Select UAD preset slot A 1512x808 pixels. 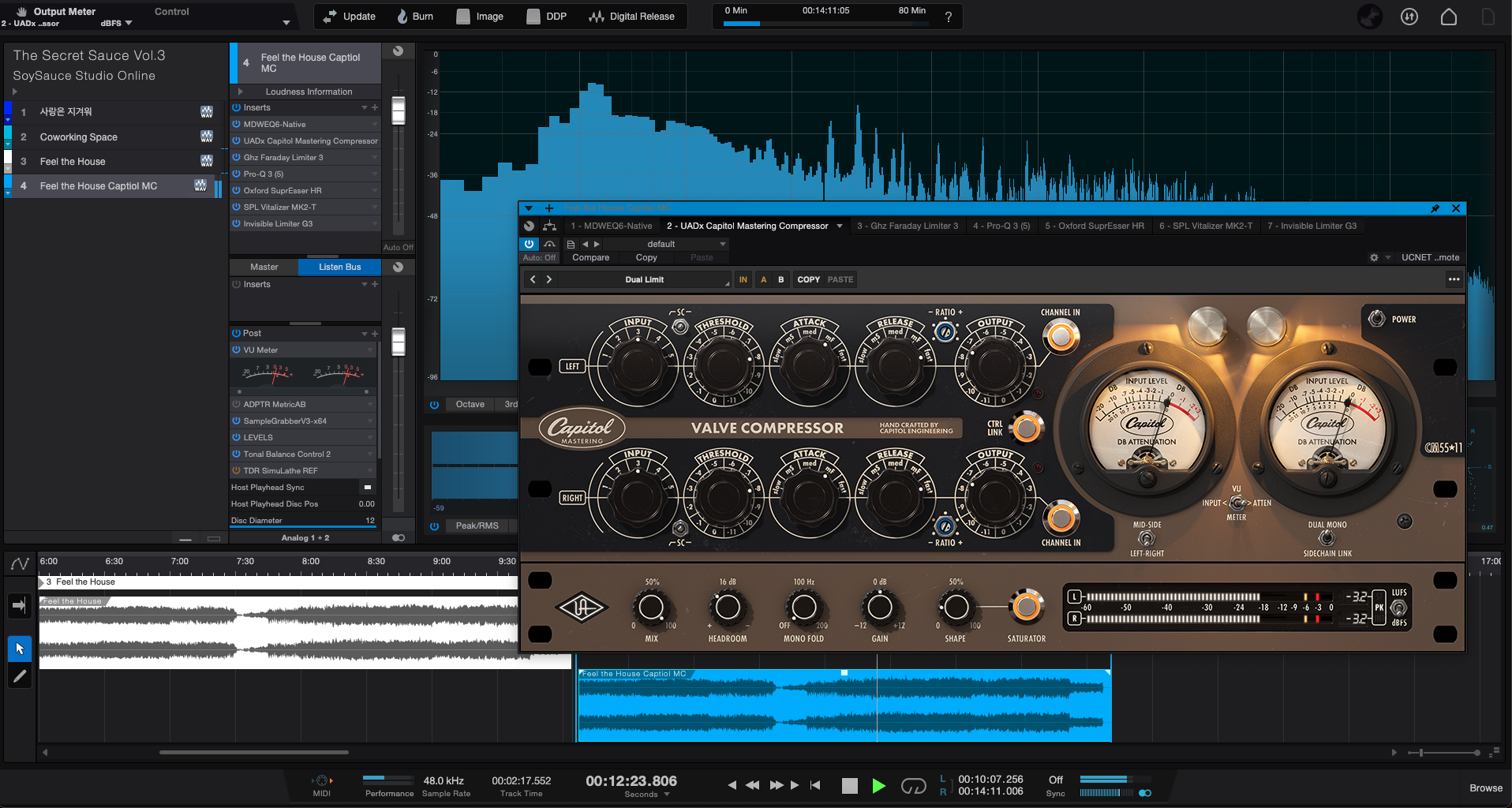[x=763, y=279]
